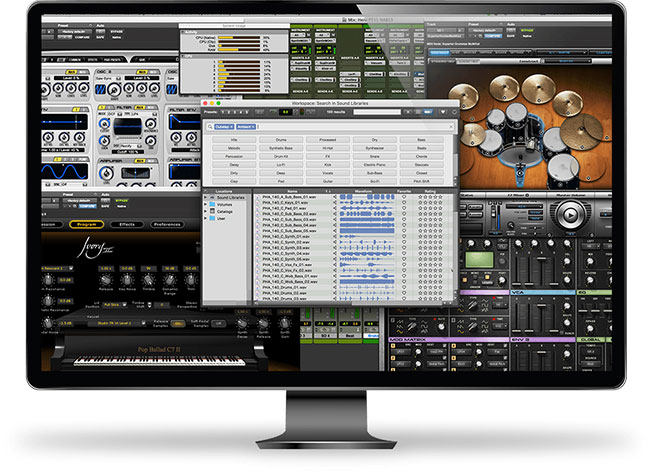Image resolution: width=650 pixels, height=471 pixels.
Task: Select the Pitch Shift tag button
Action: pos(421,181)
